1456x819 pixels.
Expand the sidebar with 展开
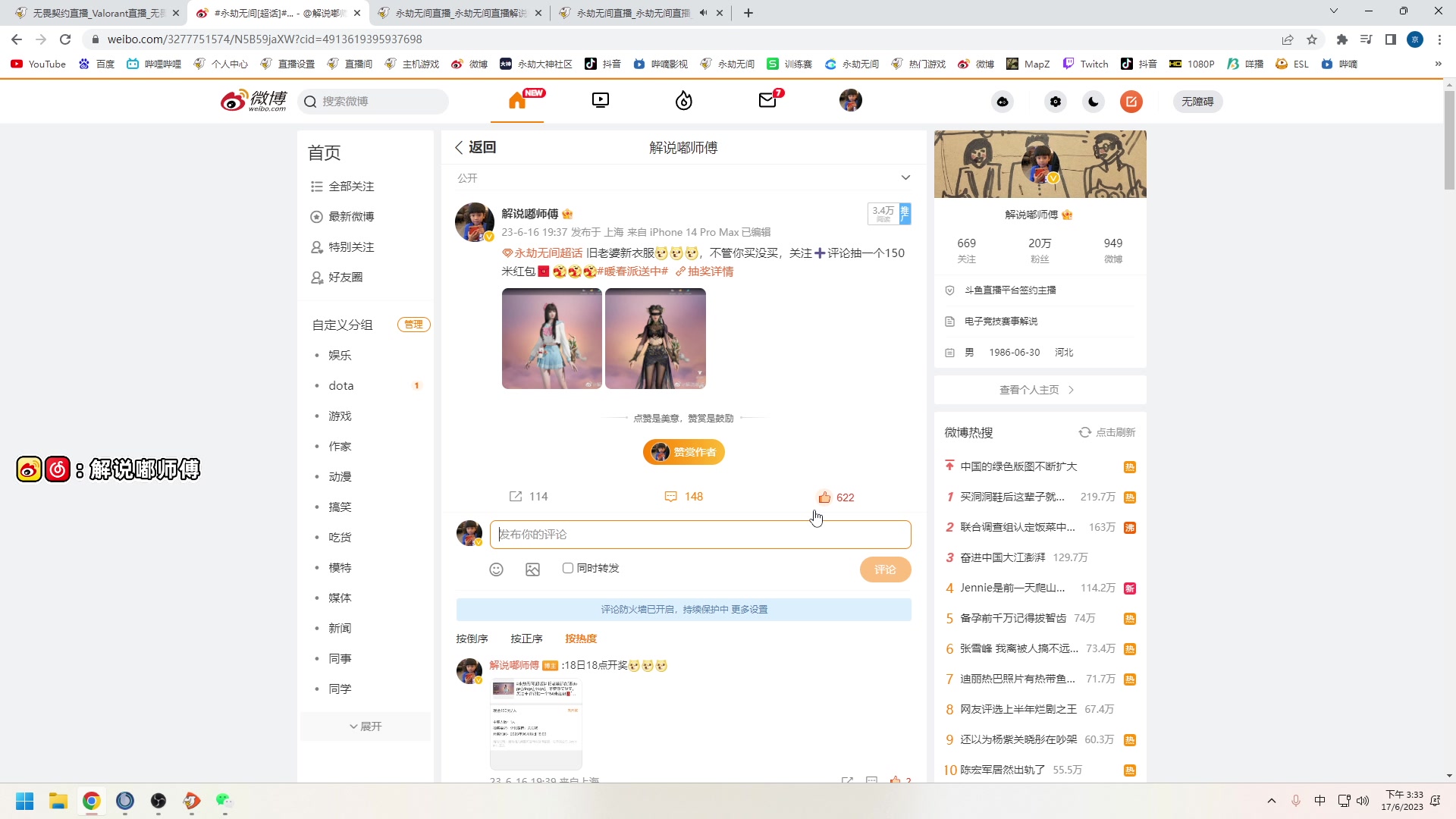tap(366, 726)
